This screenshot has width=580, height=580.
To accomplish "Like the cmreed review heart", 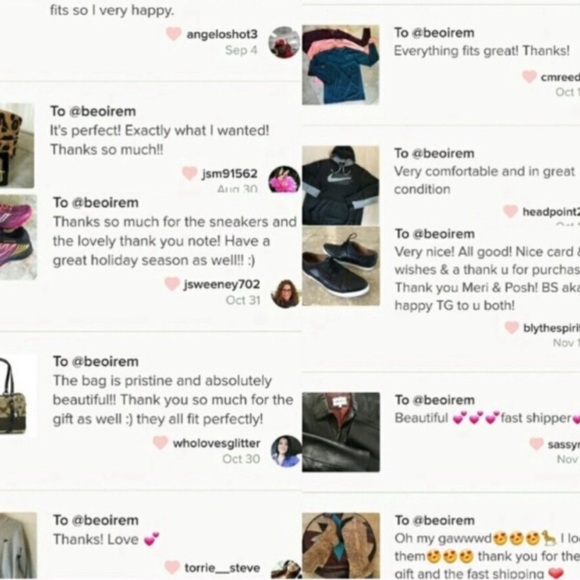I will pyautogui.click(x=529, y=77).
